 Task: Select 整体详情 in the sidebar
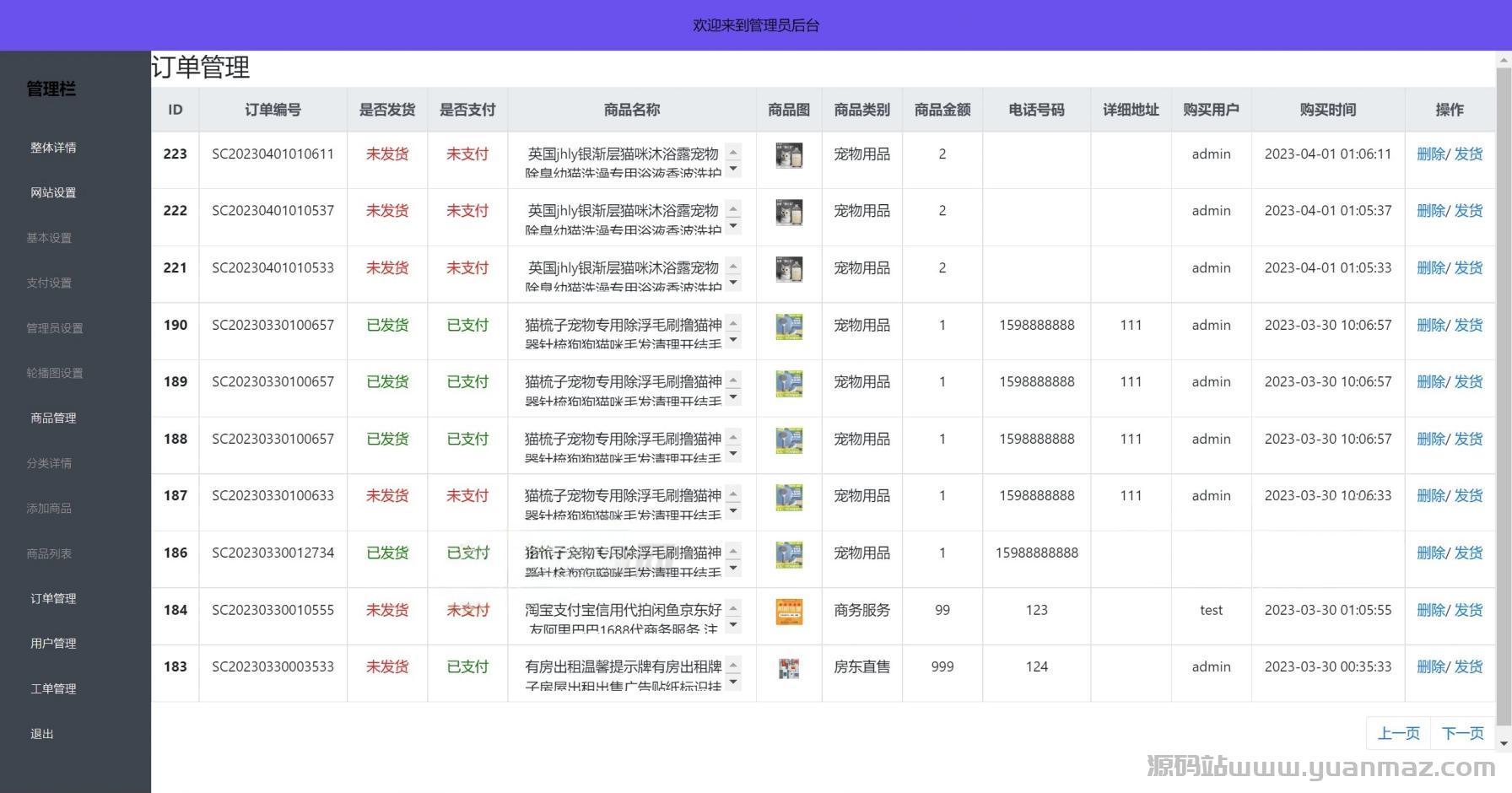(x=53, y=148)
